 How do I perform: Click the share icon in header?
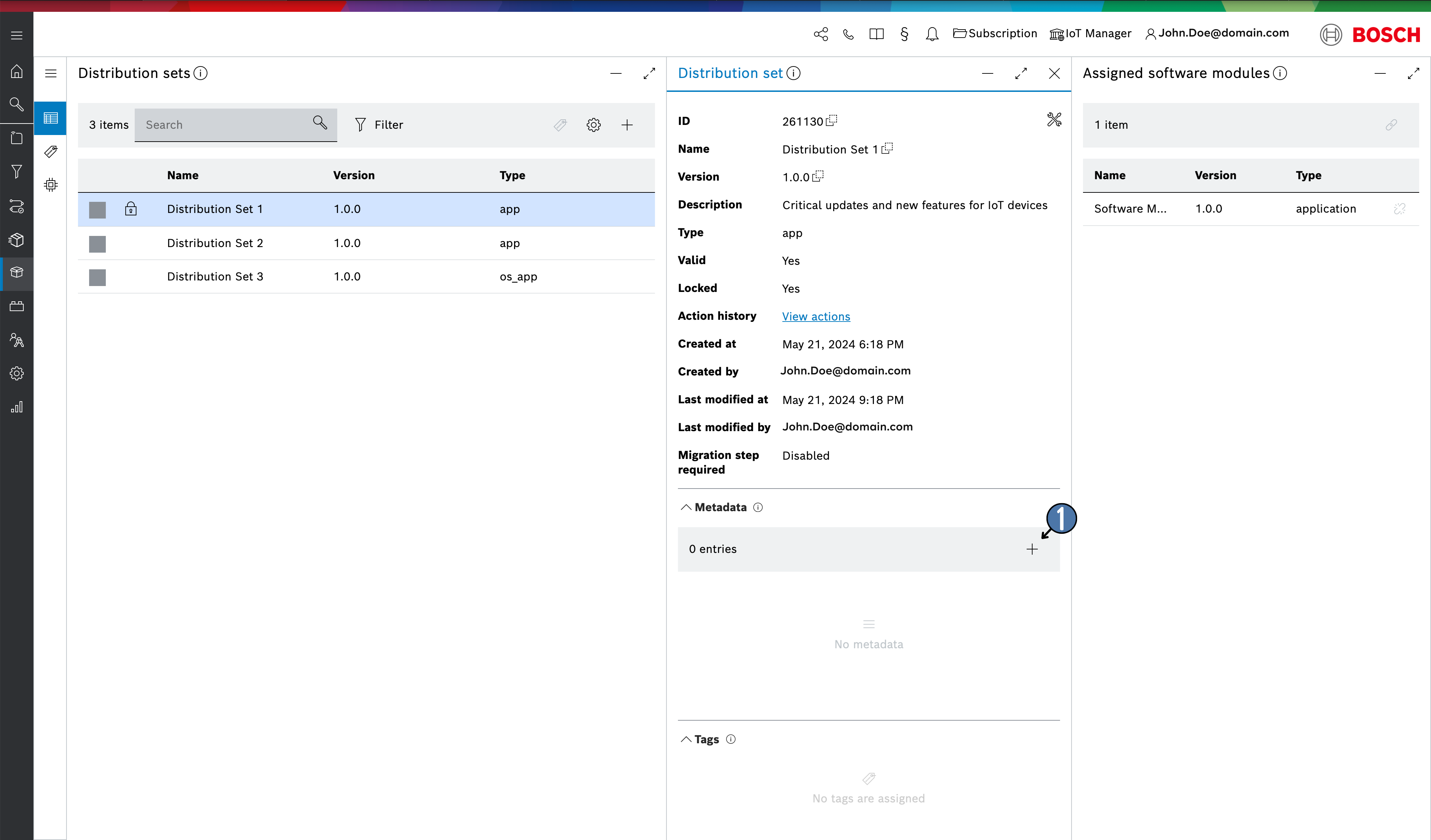[821, 34]
